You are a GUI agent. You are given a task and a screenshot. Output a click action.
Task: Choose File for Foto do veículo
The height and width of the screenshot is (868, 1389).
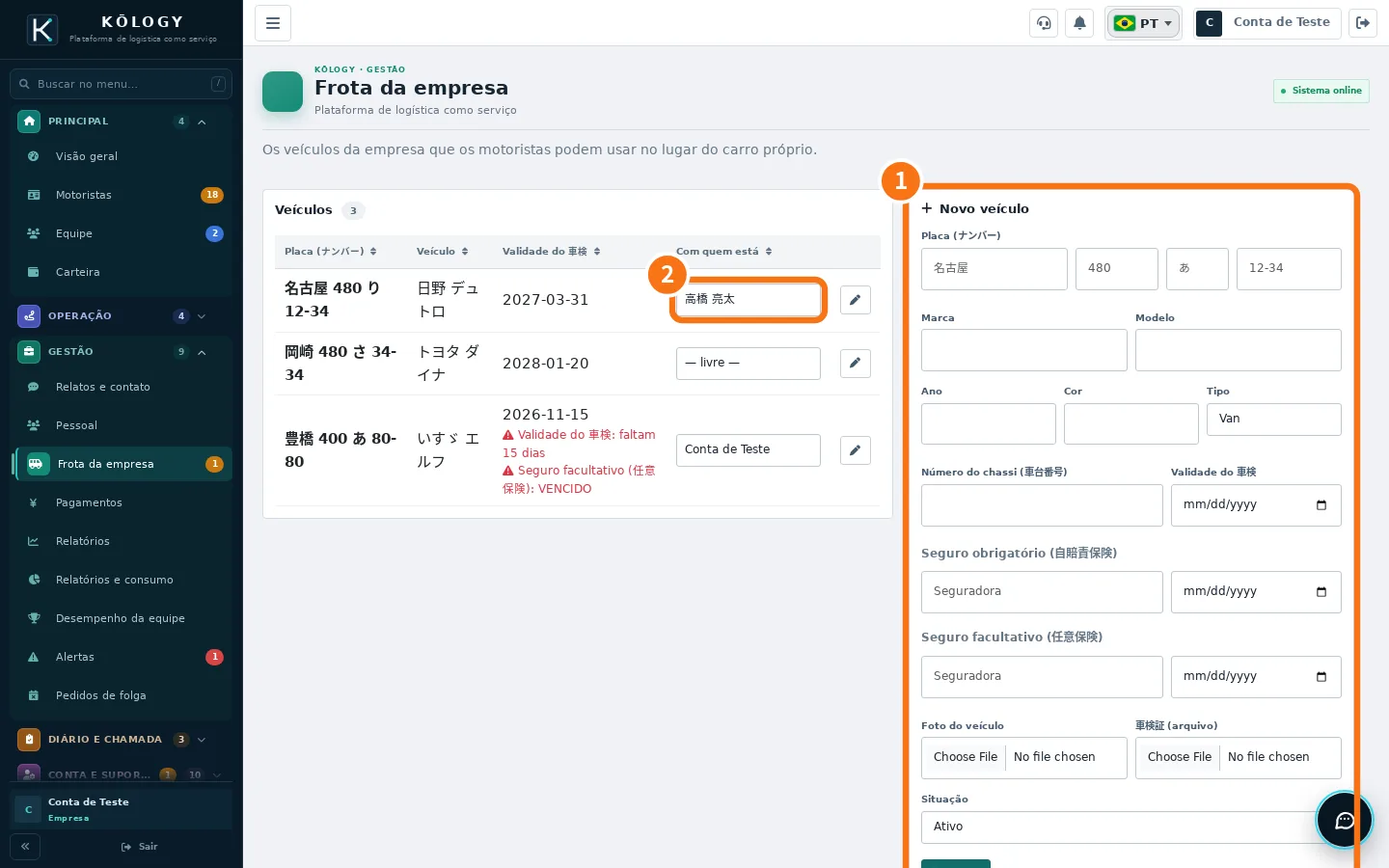[x=966, y=758]
